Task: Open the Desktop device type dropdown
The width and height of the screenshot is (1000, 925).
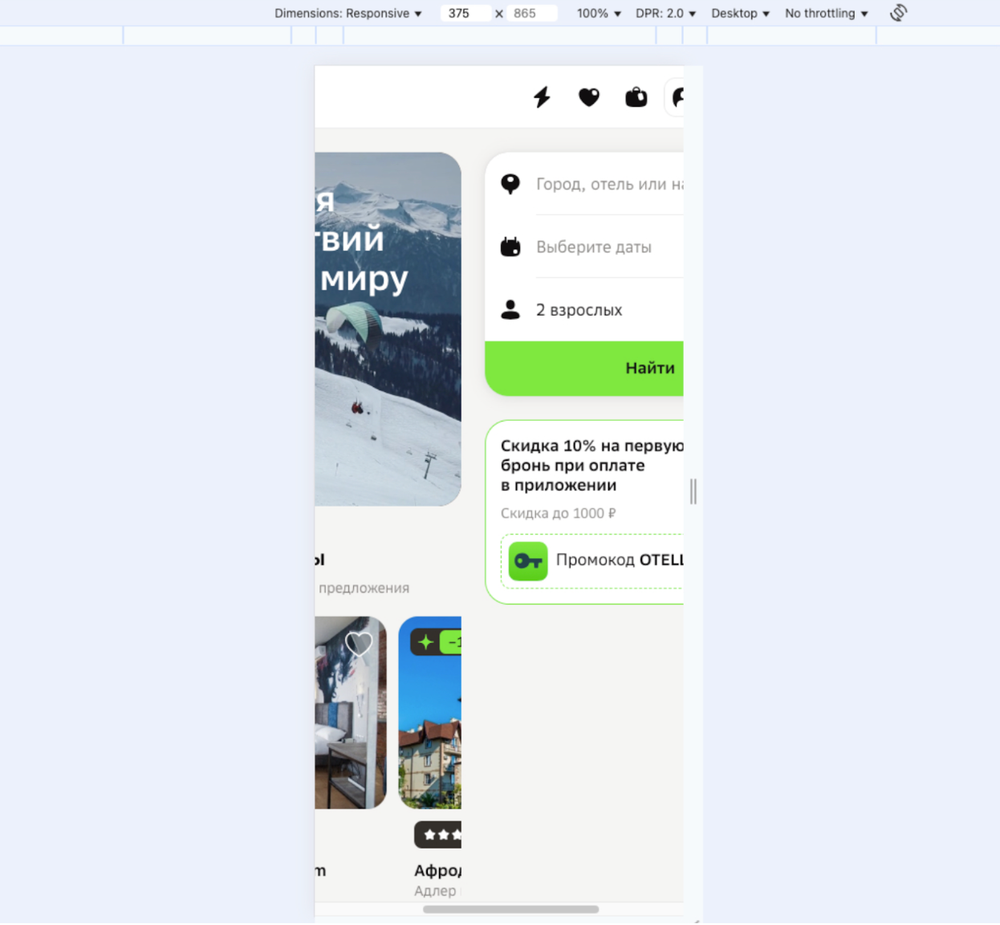Action: click(740, 13)
